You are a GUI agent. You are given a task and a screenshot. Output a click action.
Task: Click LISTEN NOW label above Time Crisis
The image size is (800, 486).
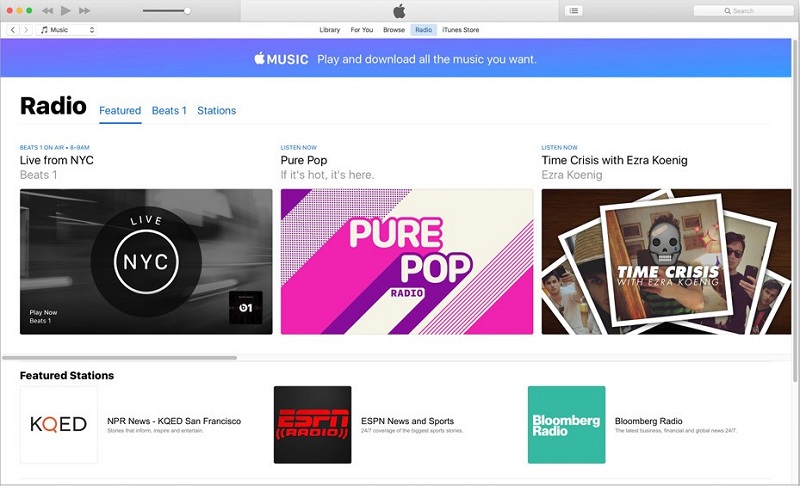(560, 147)
